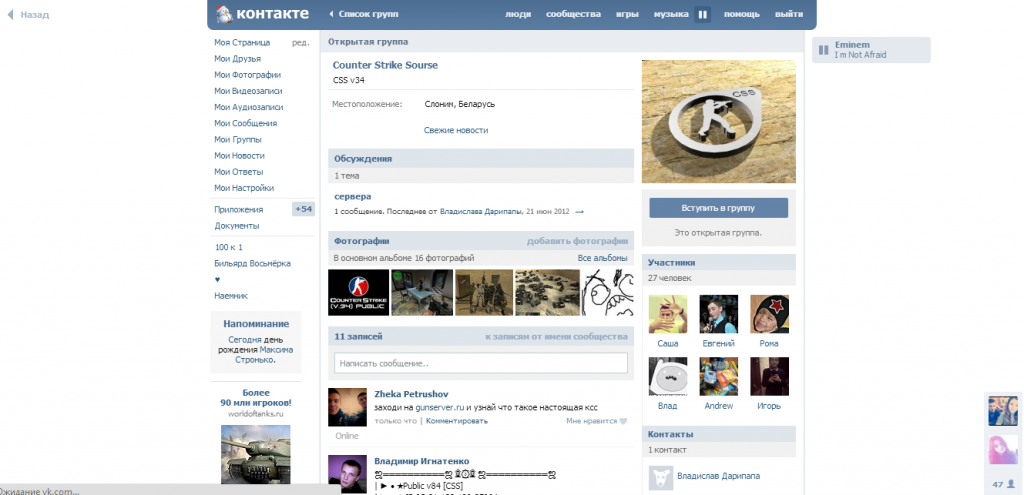The image size is (1024, 495).
Task: Open Мои Сообщения in the left sidebar
Action: pos(245,123)
